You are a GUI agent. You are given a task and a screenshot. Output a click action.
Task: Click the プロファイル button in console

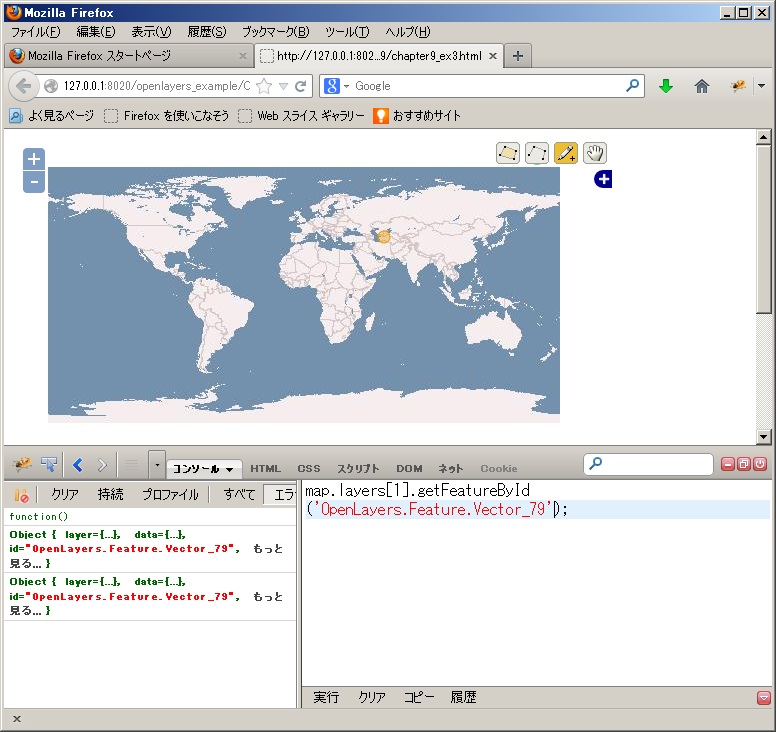169,495
